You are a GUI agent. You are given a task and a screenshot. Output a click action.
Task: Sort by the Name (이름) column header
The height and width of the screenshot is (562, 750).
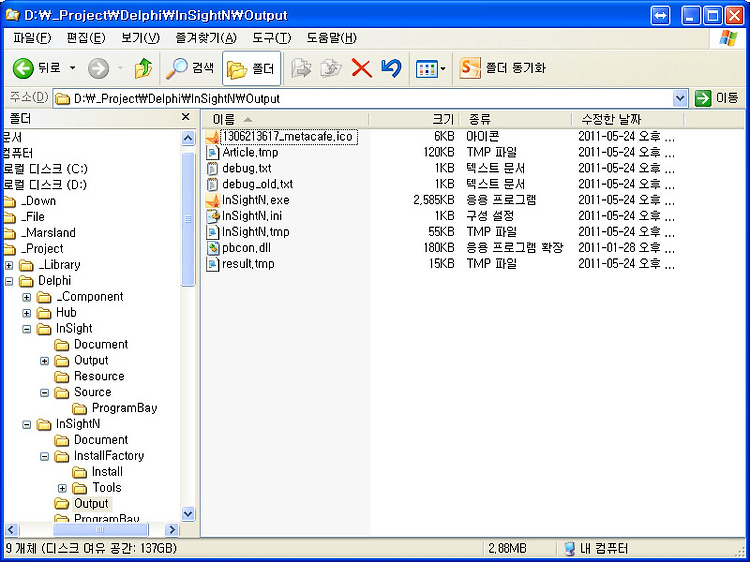point(285,119)
